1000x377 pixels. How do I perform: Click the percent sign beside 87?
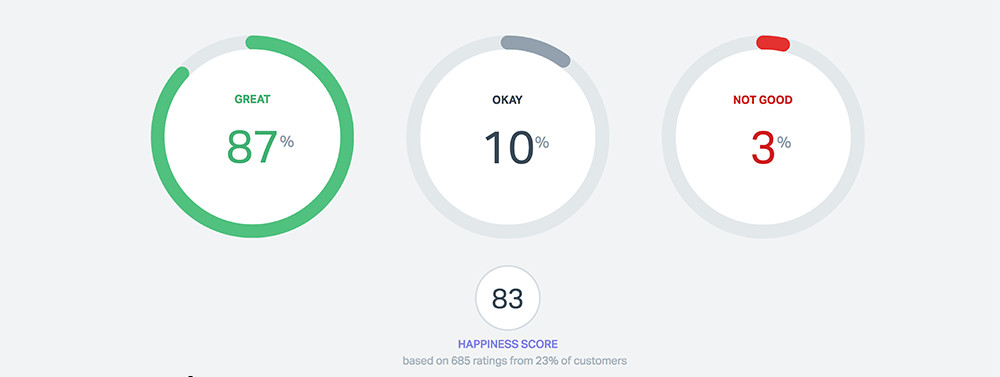pyautogui.click(x=287, y=142)
